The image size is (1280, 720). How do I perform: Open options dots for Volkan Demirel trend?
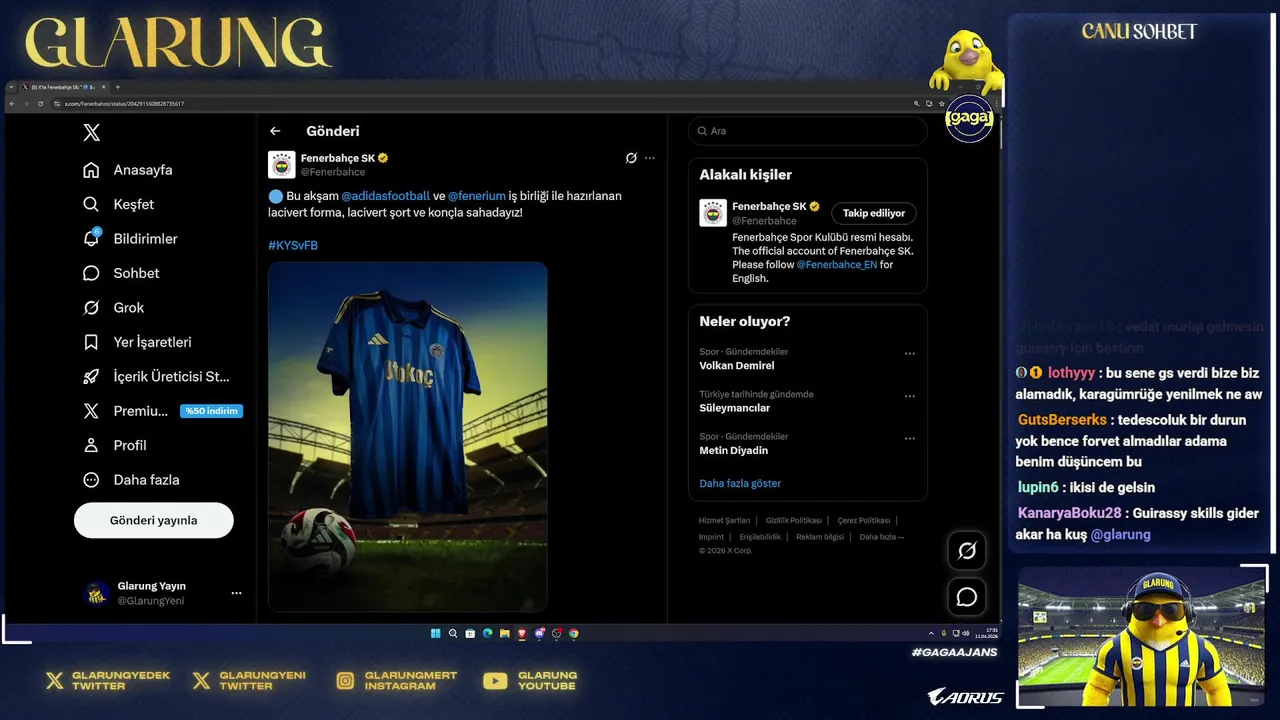[x=910, y=353]
